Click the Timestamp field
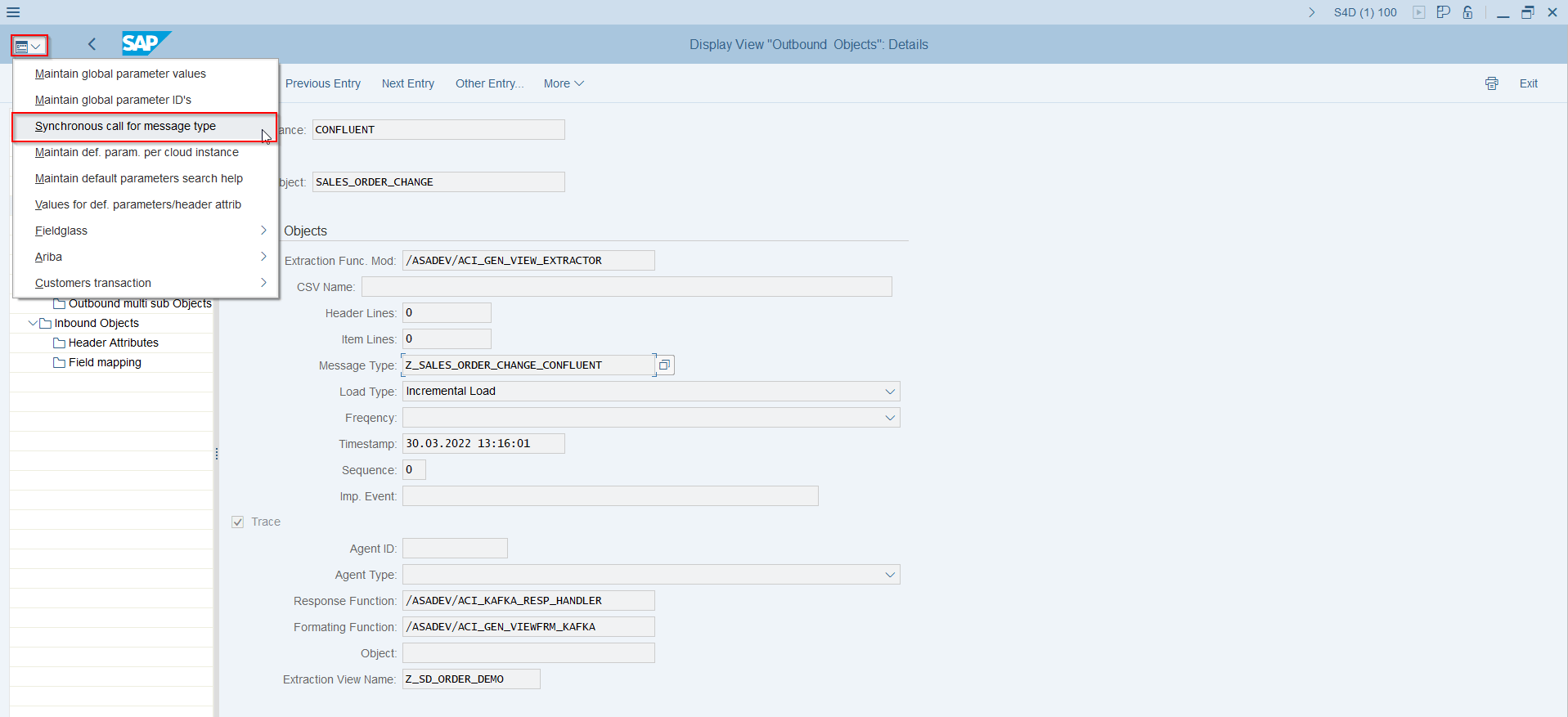The width and height of the screenshot is (1568, 717). 483,444
